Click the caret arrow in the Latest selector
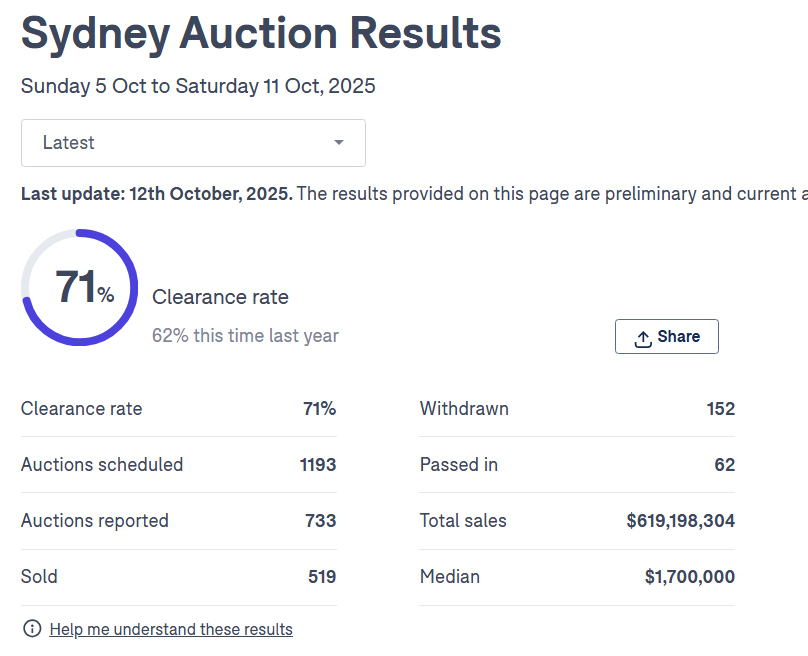The width and height of the screenshot is (808, 656). pos(339,143)
